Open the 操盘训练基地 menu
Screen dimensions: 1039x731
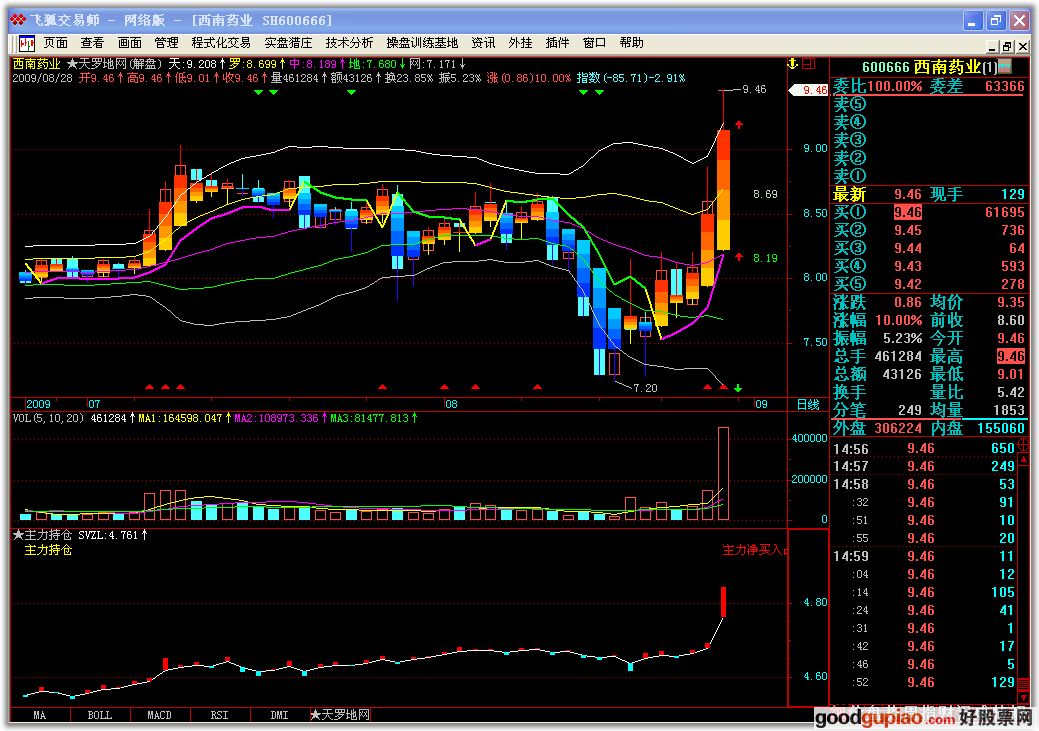(x=422, y=43)
